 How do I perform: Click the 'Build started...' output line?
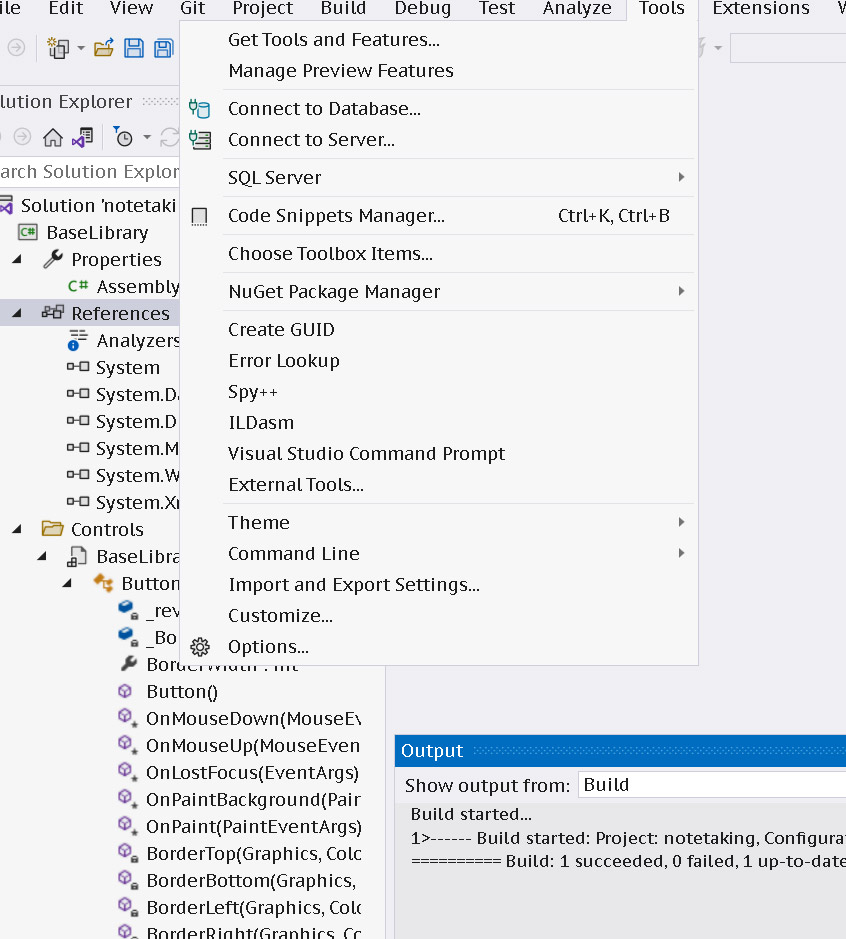(471, 814)
